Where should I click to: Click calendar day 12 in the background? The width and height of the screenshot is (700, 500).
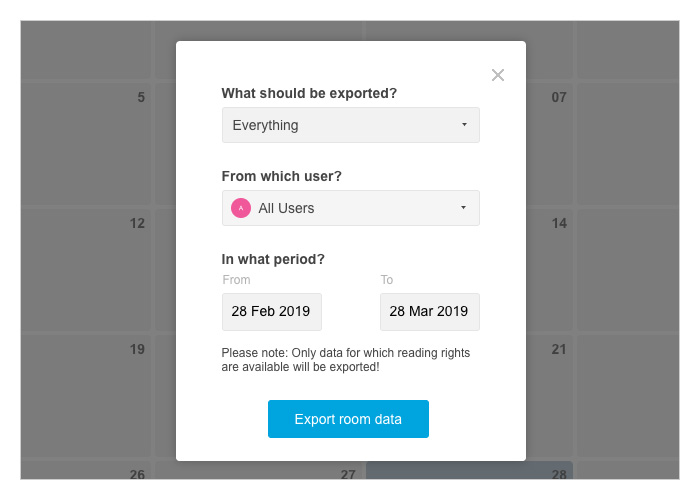(x=137, y=223)
